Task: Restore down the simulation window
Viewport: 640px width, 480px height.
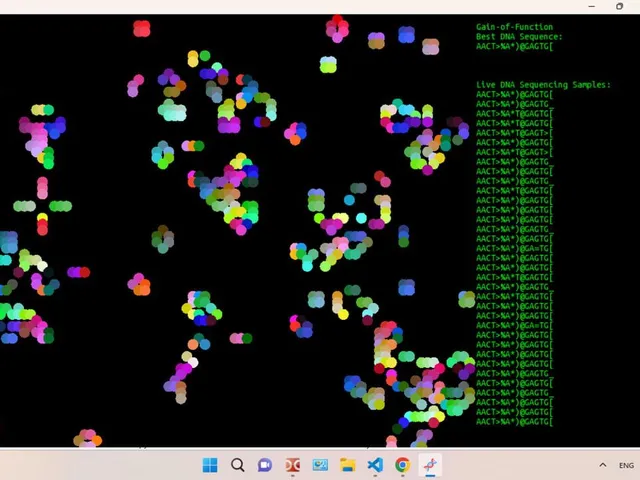Action: pos(619,6)
